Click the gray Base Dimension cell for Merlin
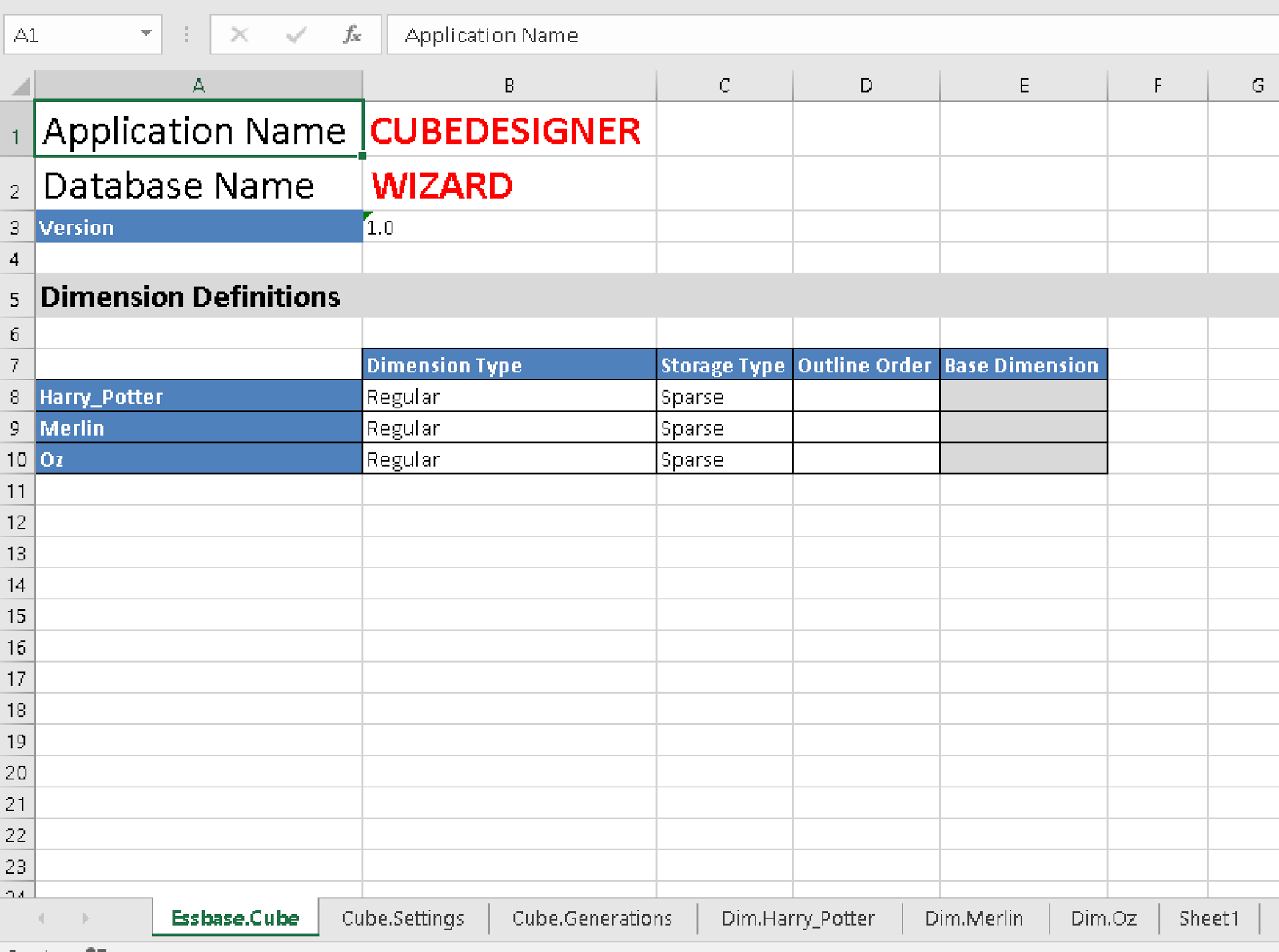Viewport: 1279px width, 952px height. tap(1023, 428)
